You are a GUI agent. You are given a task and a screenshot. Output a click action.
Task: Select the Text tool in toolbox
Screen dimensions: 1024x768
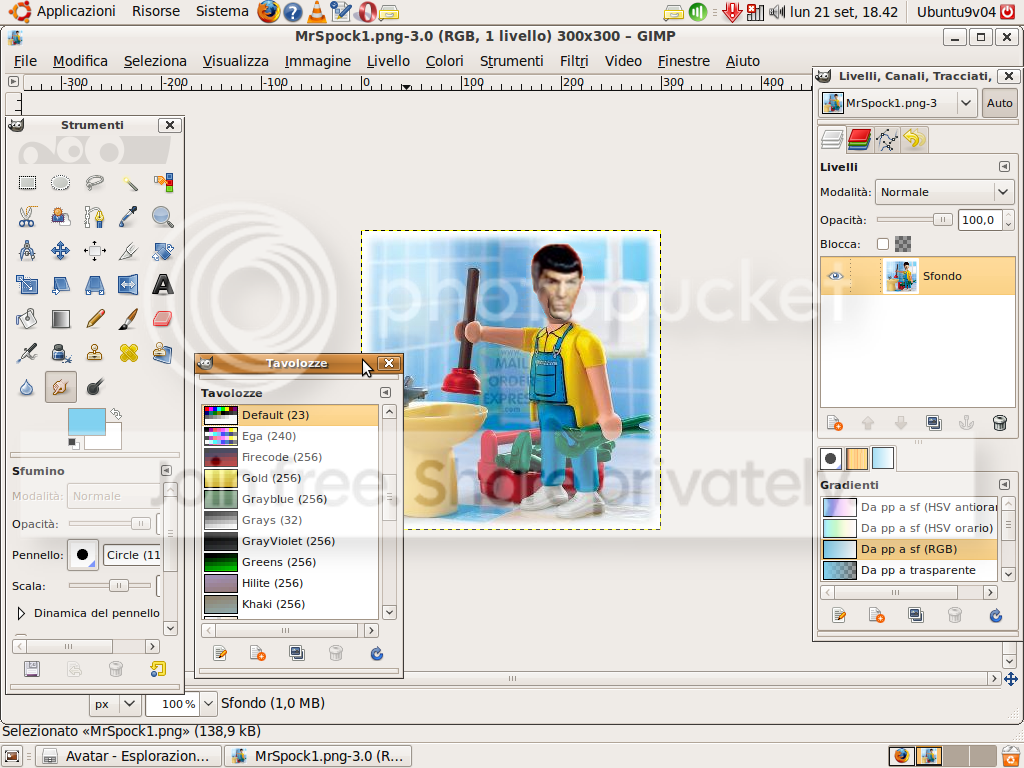click(x=163, y=285)
